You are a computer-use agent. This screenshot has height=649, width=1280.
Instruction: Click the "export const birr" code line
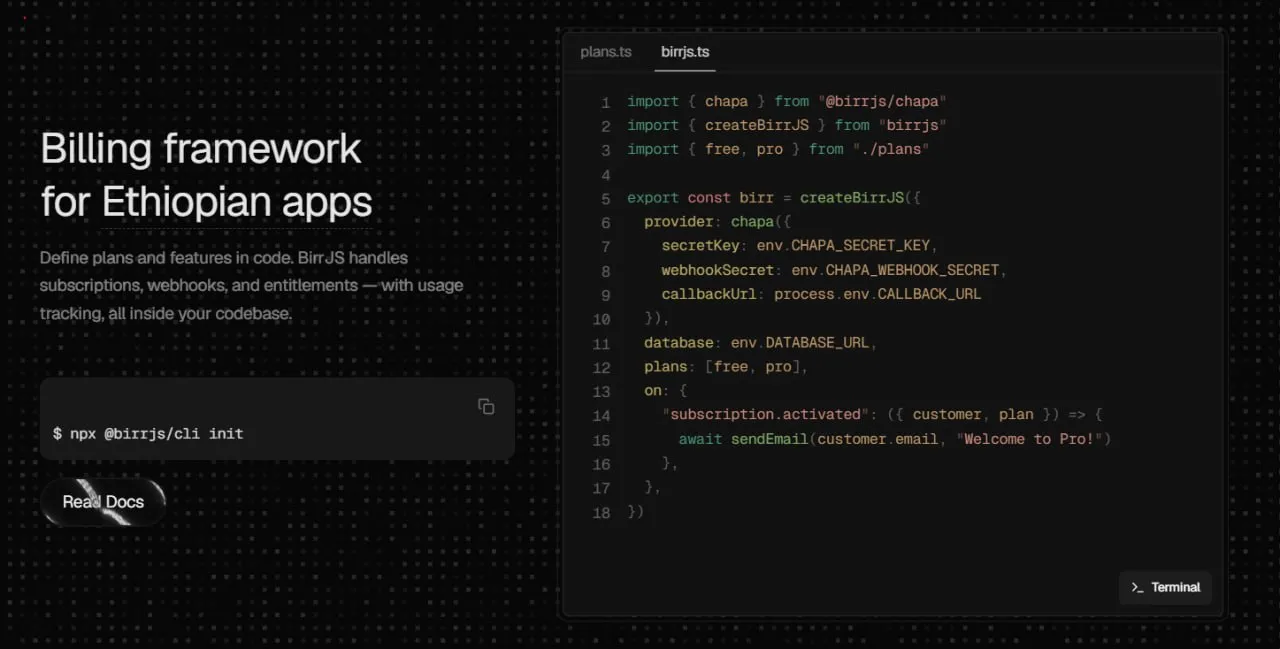coord(774,198)
